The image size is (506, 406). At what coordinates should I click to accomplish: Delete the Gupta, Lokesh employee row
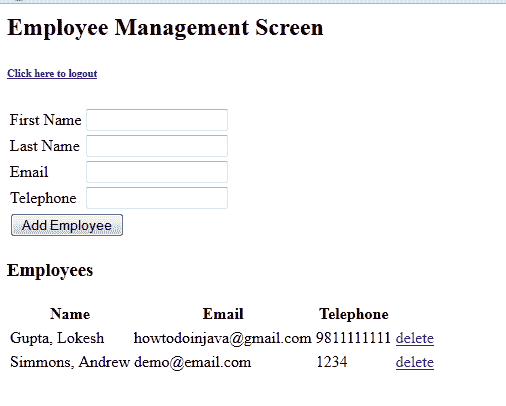[x=415, y=338]
